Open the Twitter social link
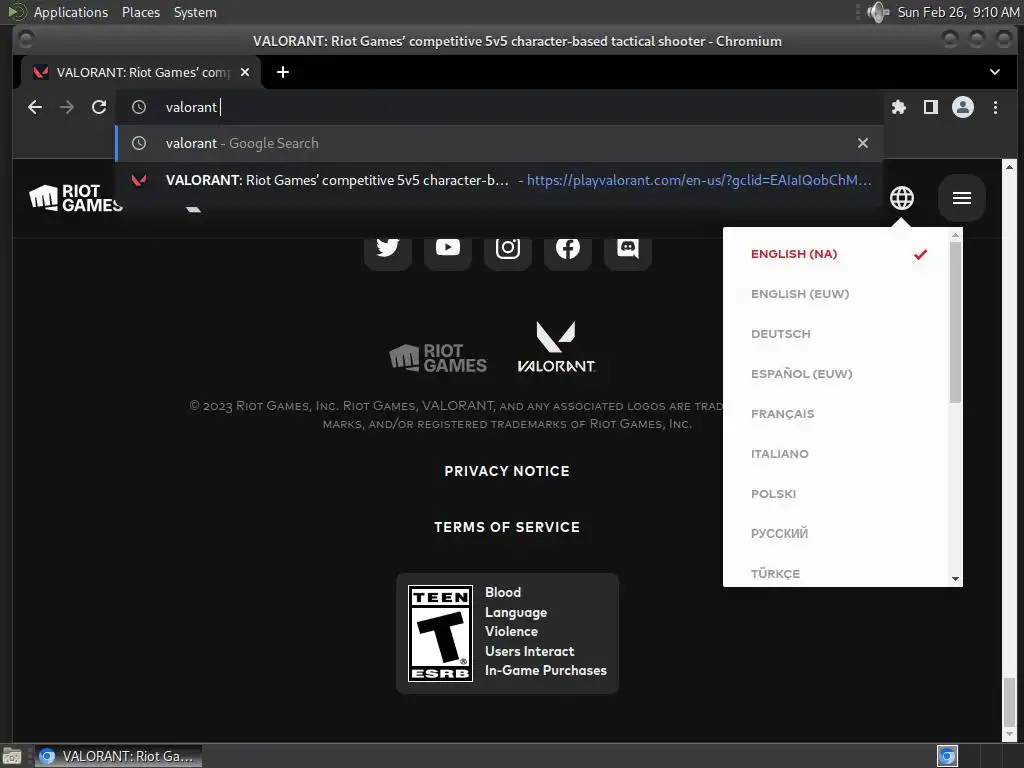This screenshot has width=1024, height=768. coord(388,249)
